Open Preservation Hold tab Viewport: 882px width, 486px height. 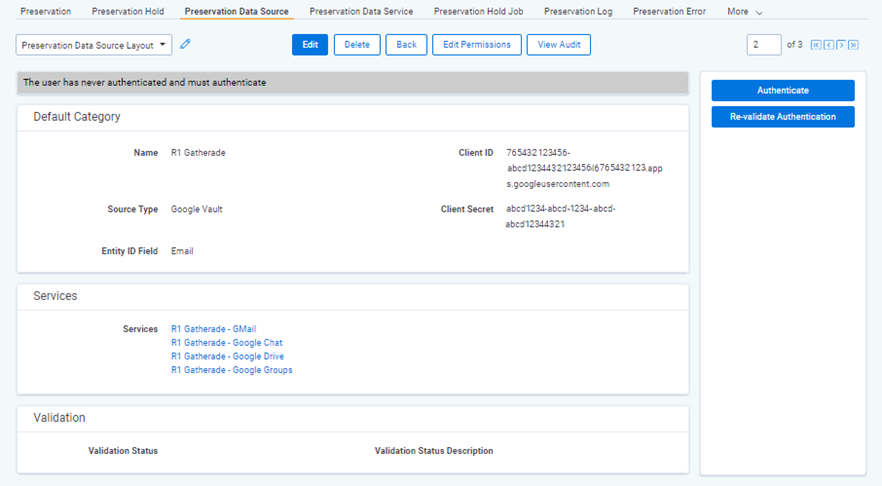pyautogui.click(x=128, y=11)
